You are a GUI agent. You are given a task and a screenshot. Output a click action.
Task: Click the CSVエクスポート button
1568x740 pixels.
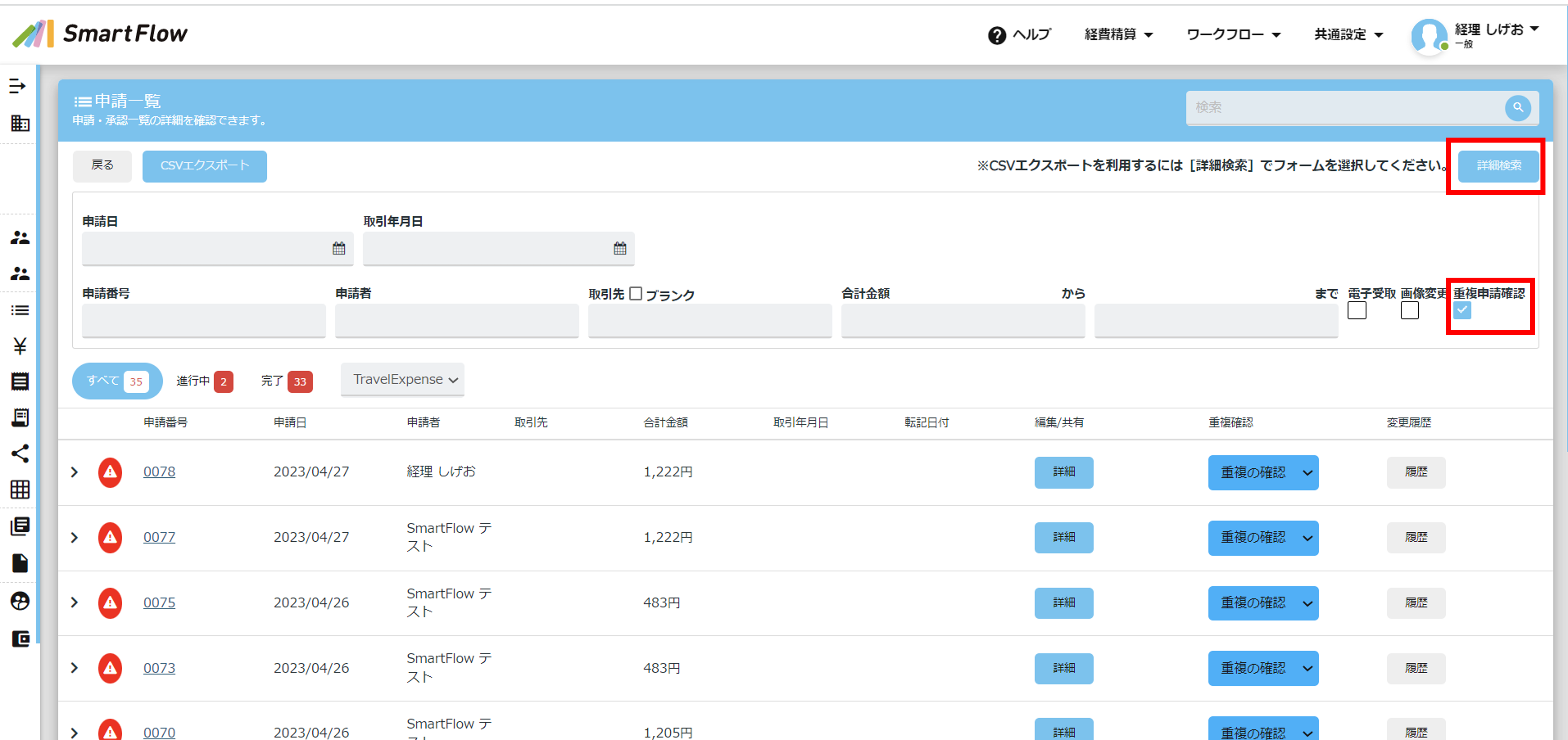[x=204, y=165]
